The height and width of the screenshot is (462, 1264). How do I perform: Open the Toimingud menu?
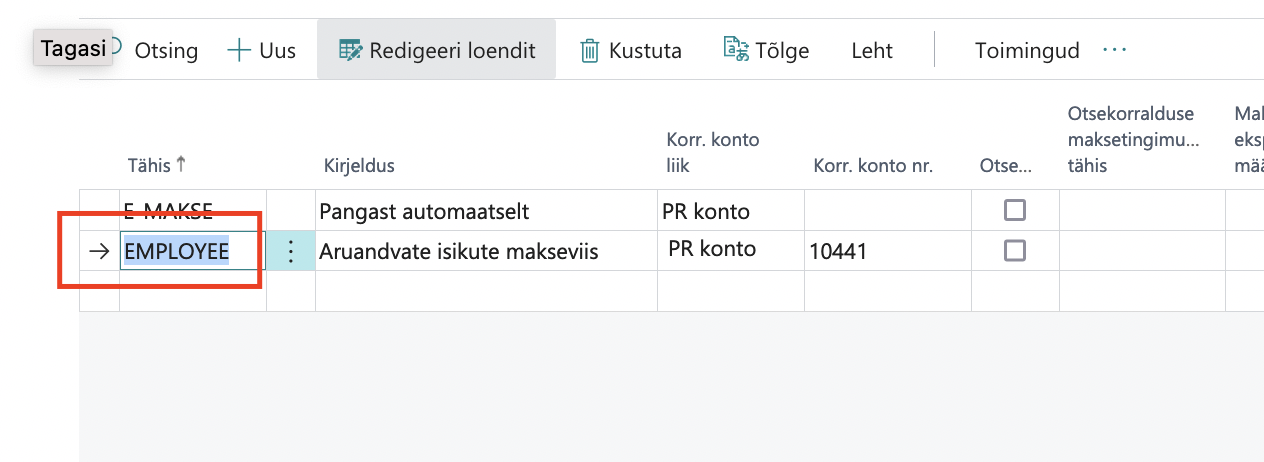pos(1027,50)
